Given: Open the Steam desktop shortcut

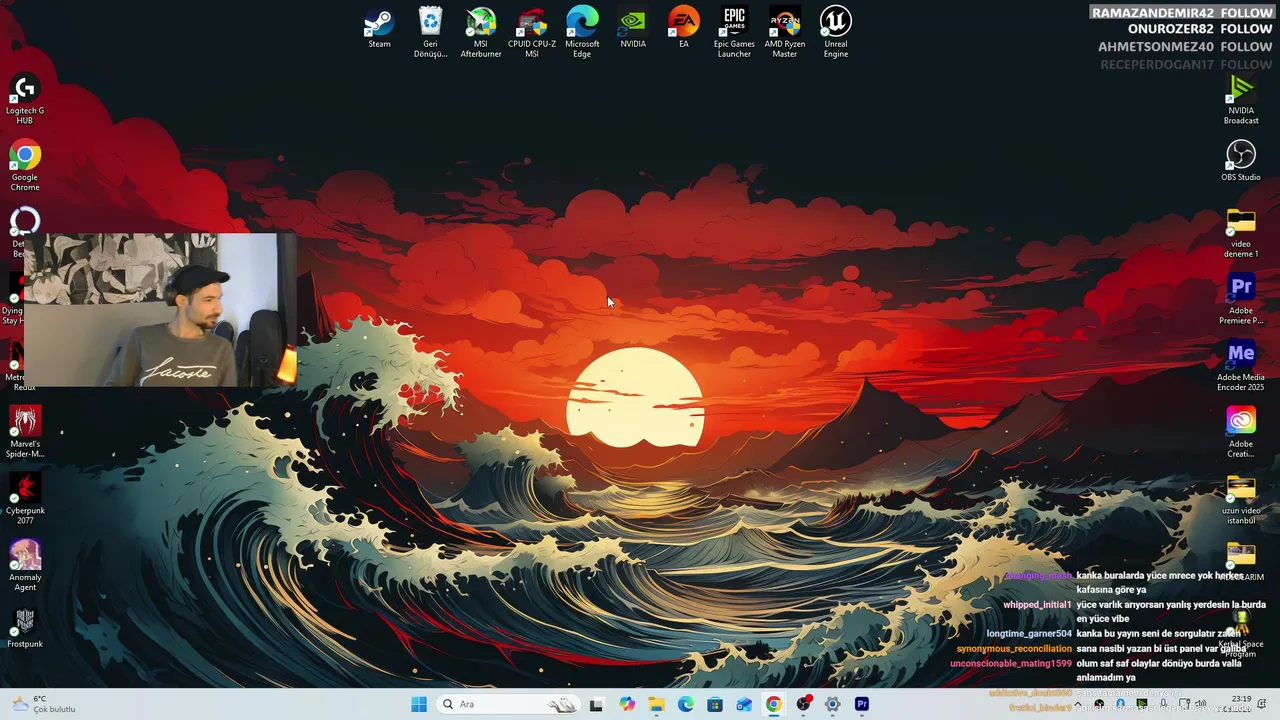Looking at the screenshot, I should (x=379, y=28).
